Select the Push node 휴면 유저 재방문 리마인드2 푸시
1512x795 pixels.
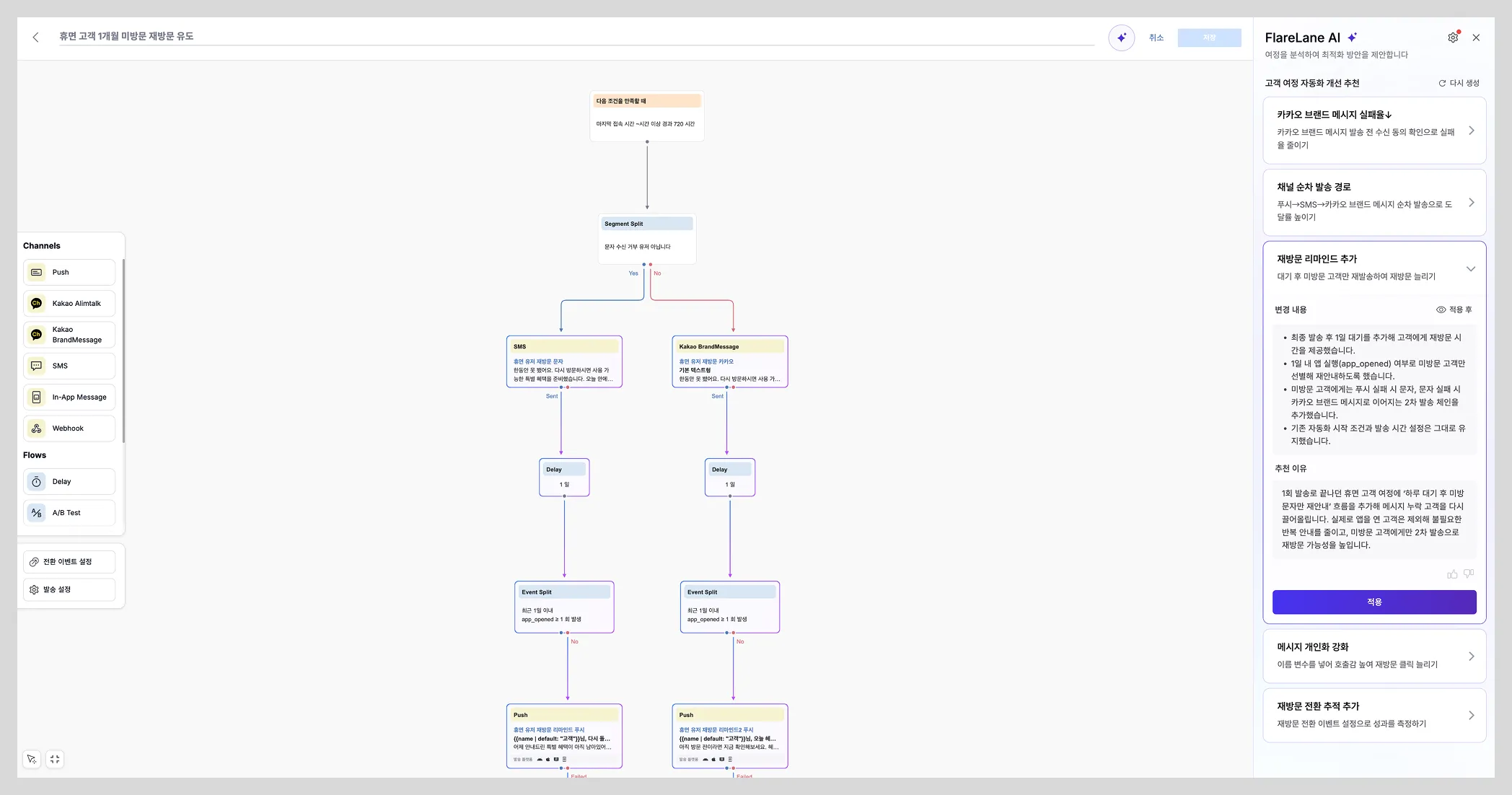pos(730,736)
